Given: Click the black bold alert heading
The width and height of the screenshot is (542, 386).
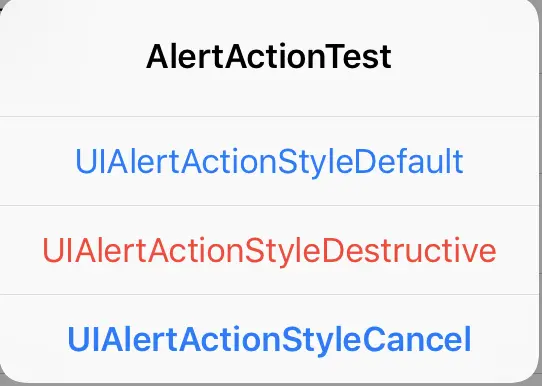Looking at the screenshot, I should click(x=269, y=57).
